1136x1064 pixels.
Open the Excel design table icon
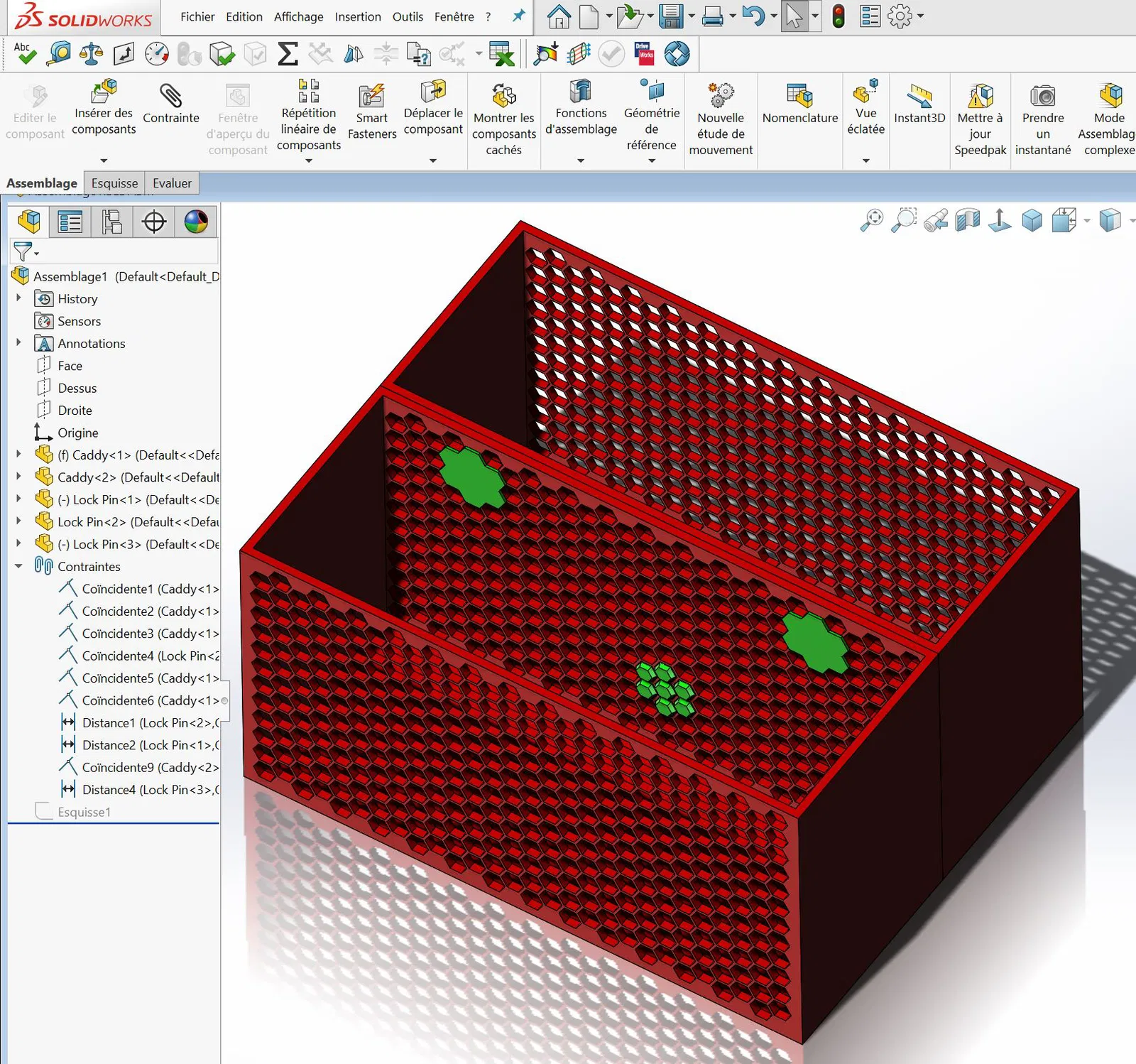(x=501, y=54)
